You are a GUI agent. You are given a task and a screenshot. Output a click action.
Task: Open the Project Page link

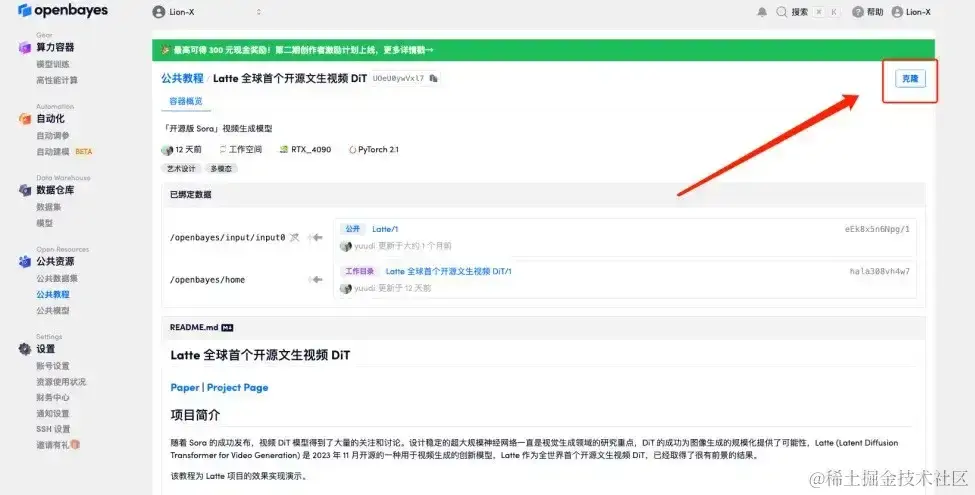click(238, 387)
